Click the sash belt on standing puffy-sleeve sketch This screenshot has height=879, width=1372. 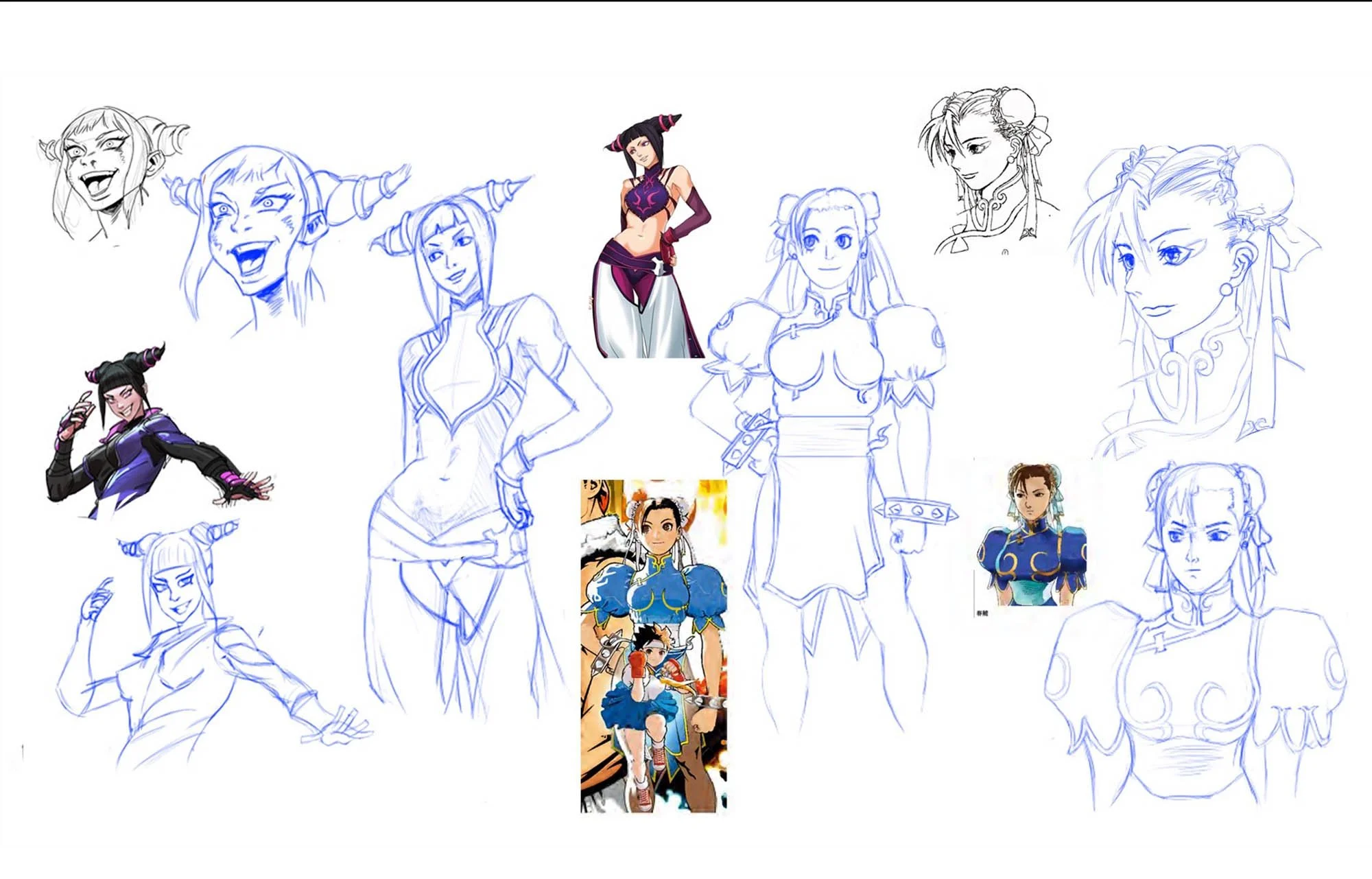(823, 437)
